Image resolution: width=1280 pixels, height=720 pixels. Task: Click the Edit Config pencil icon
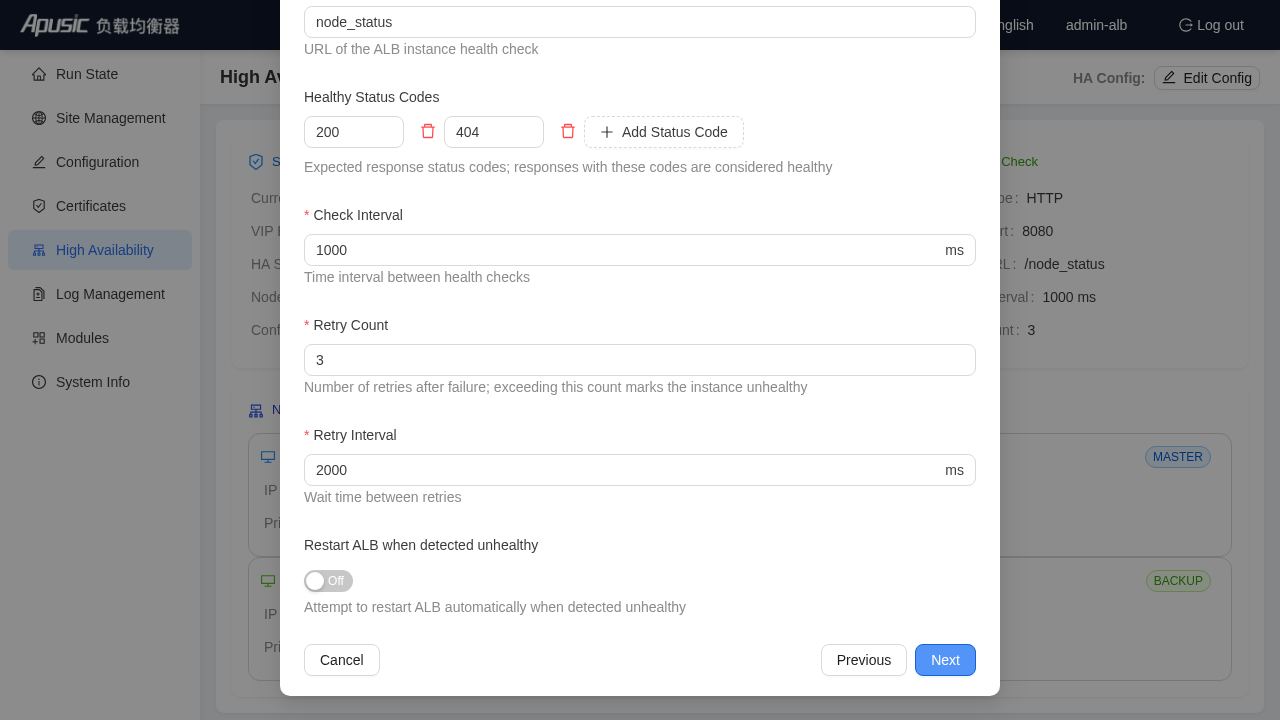pyautogui.click(x=1169, y=77)
